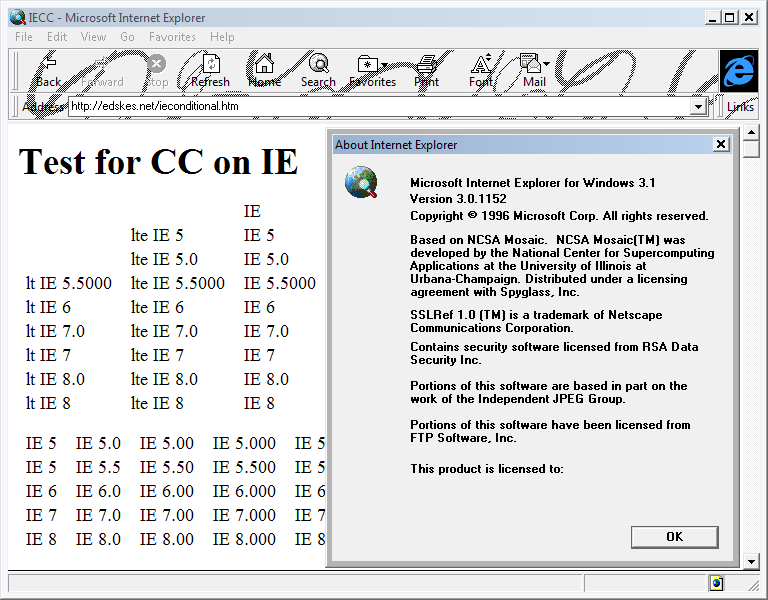Viewport: 768px width, 600px height.
Task: Expand the Address bar history dropdown
Action: (698, 107)
